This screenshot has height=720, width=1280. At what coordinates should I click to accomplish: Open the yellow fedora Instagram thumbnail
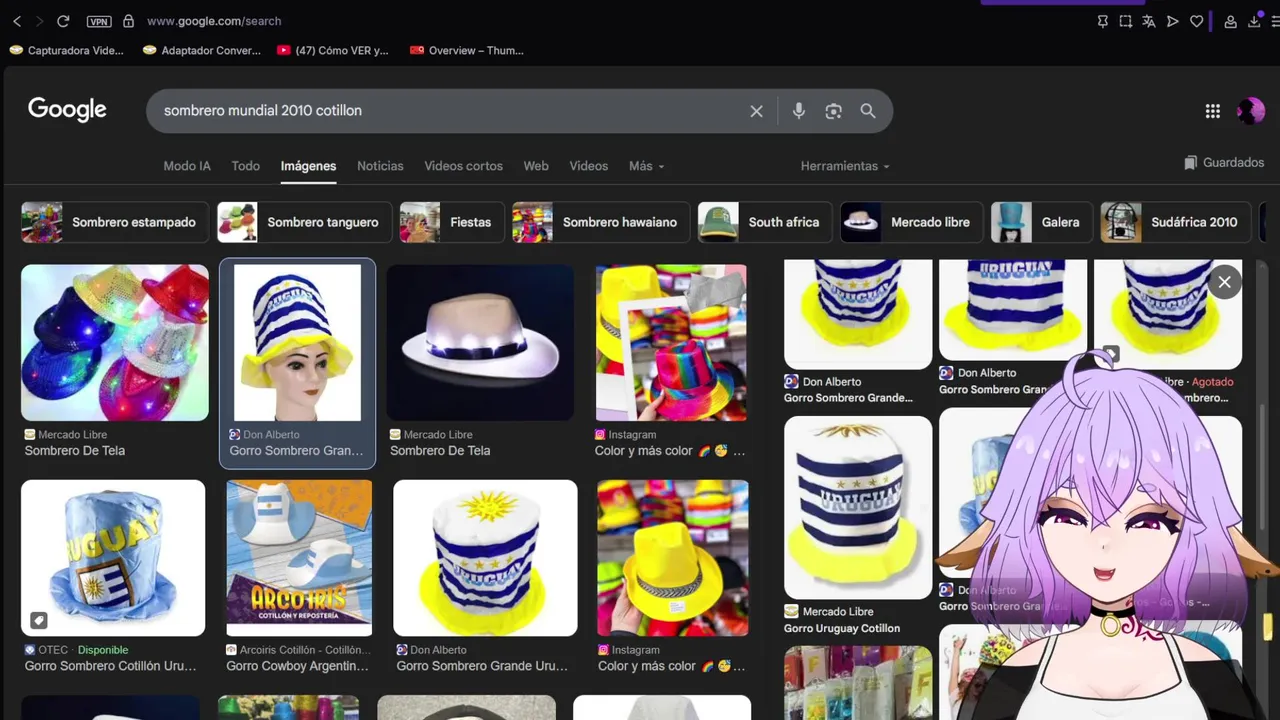pos(672,558)
